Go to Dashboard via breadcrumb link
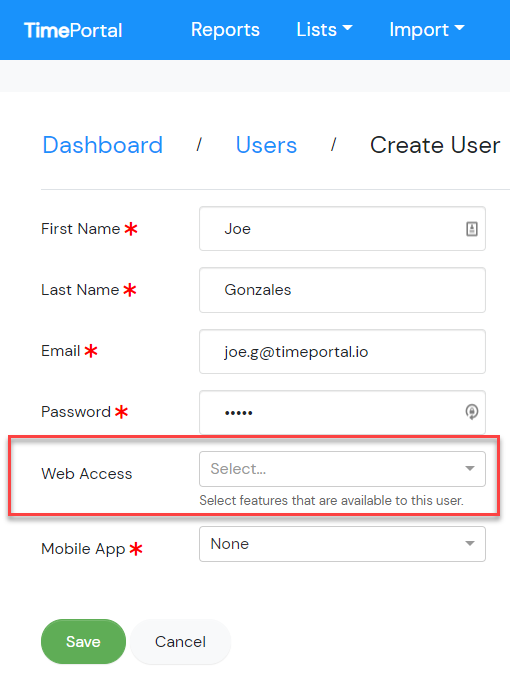 [103, 145]
